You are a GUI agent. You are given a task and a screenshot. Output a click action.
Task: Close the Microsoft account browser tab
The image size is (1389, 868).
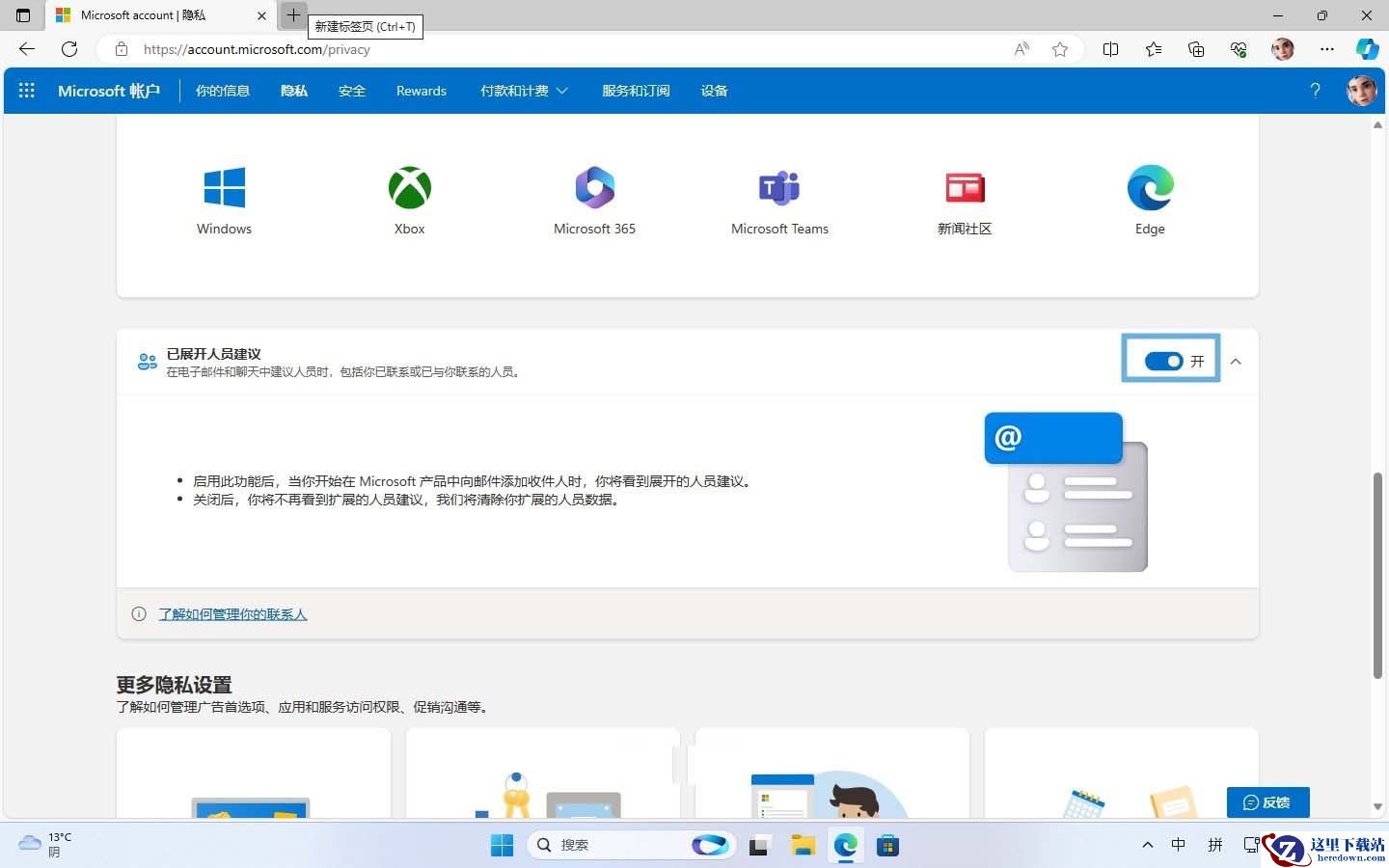pos(261,15)
